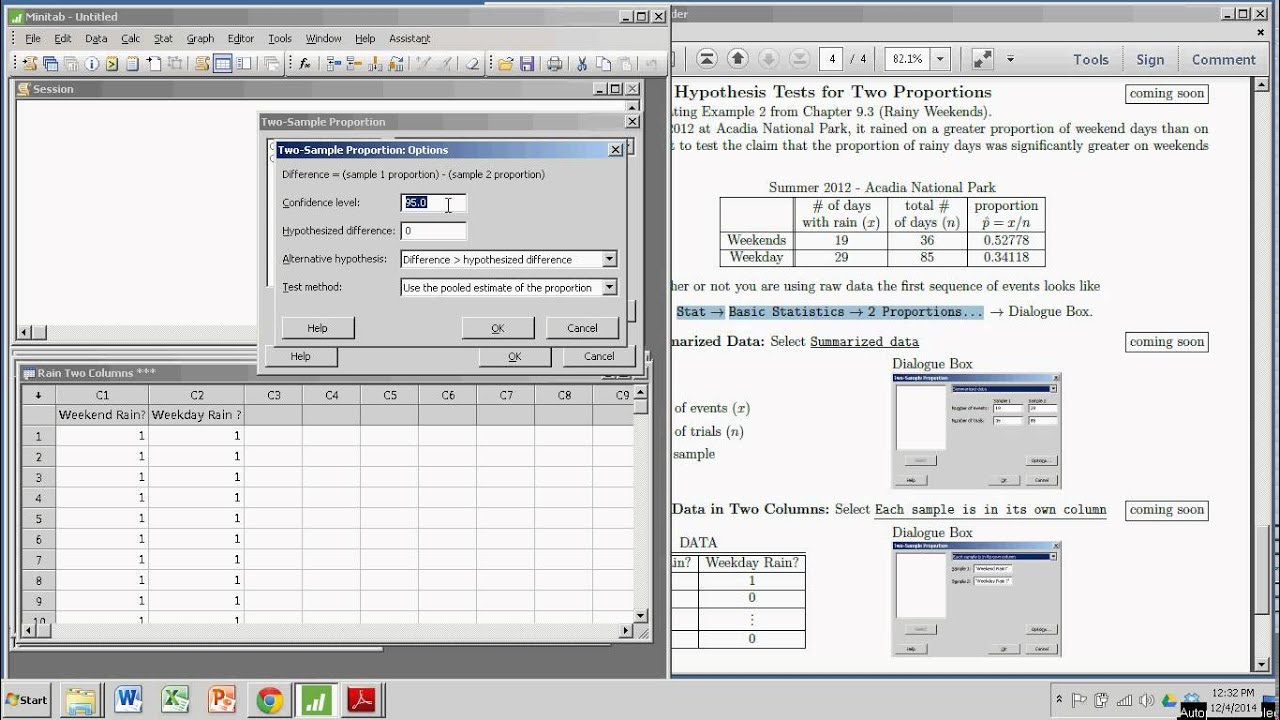
Task: Open the Graph menu
Action: tap(200, 38)
